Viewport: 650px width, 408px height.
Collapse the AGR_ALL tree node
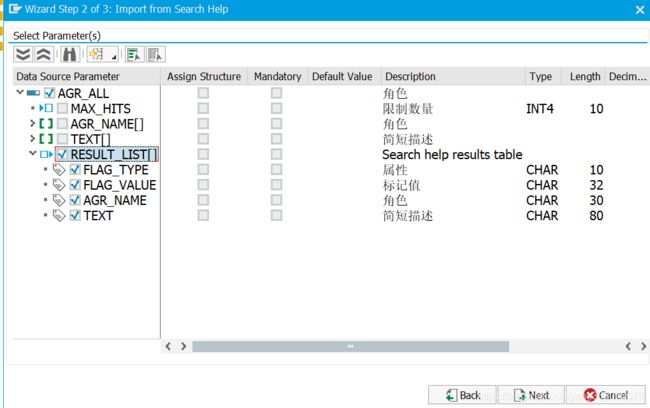point(19,92)
